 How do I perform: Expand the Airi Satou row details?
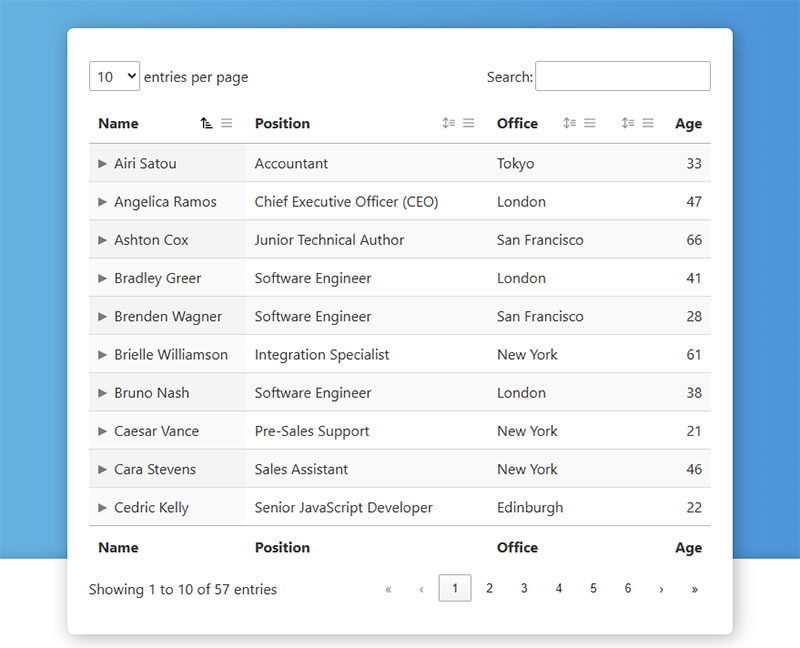tap(103, 163)
